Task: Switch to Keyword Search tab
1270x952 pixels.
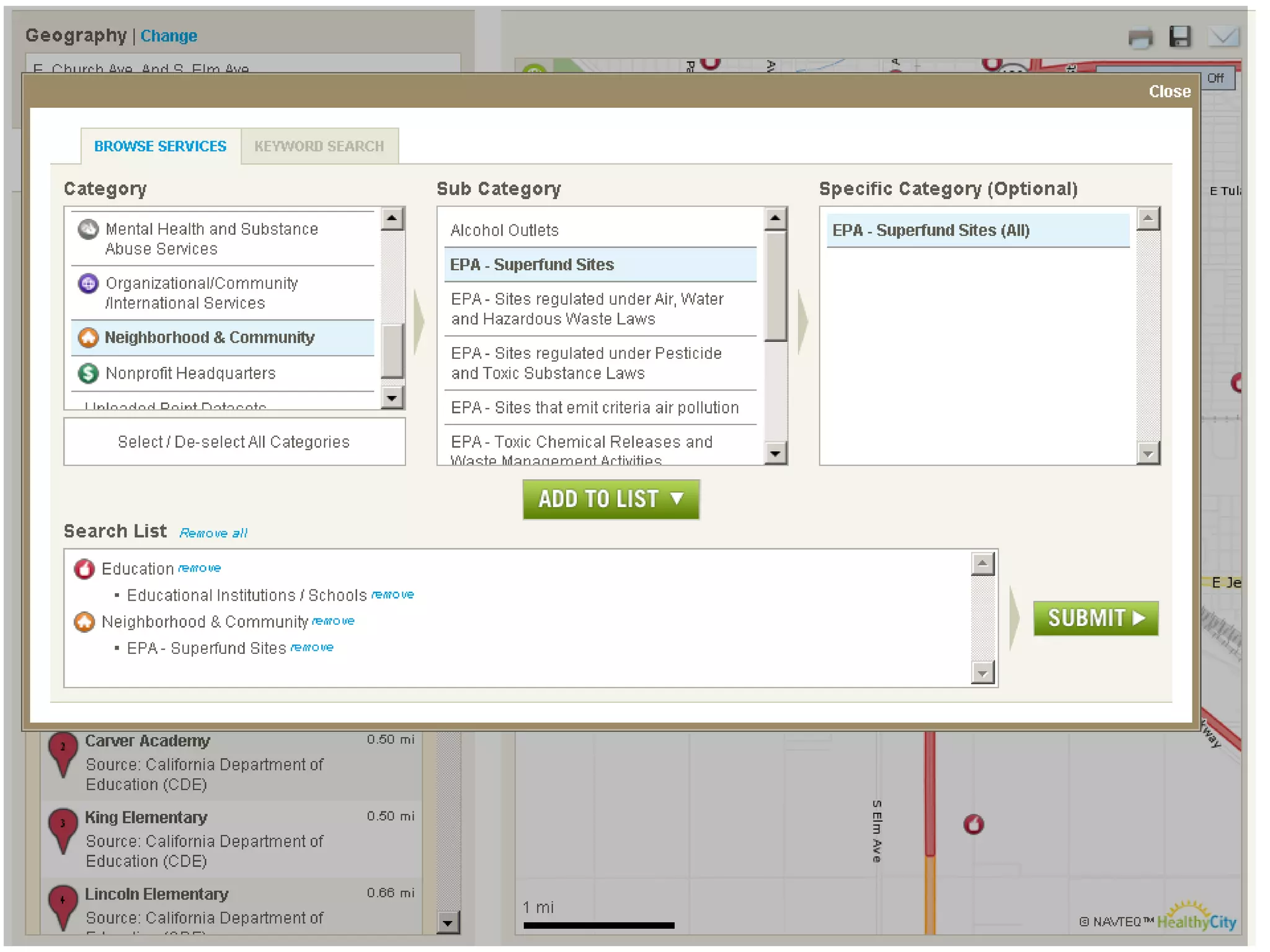Action: point(319,146)
